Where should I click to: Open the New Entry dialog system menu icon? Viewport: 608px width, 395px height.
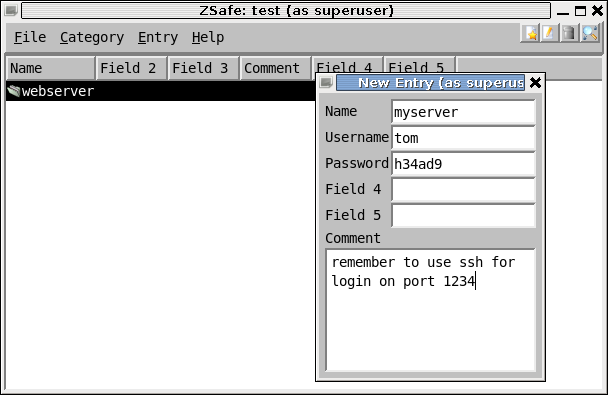(x=326, y=83)
